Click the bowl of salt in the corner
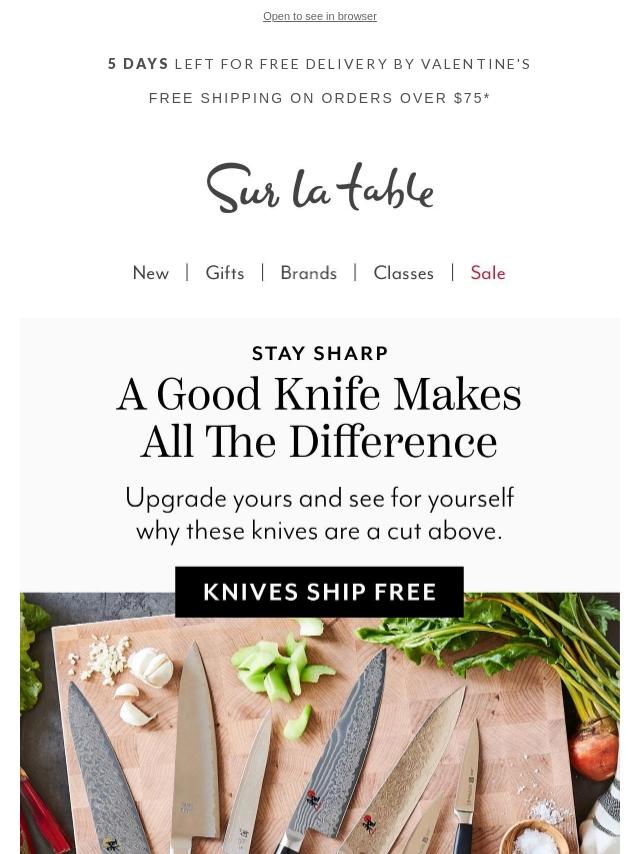The height and width of the screenshot is (854, 640). click(x=535, y=838)
